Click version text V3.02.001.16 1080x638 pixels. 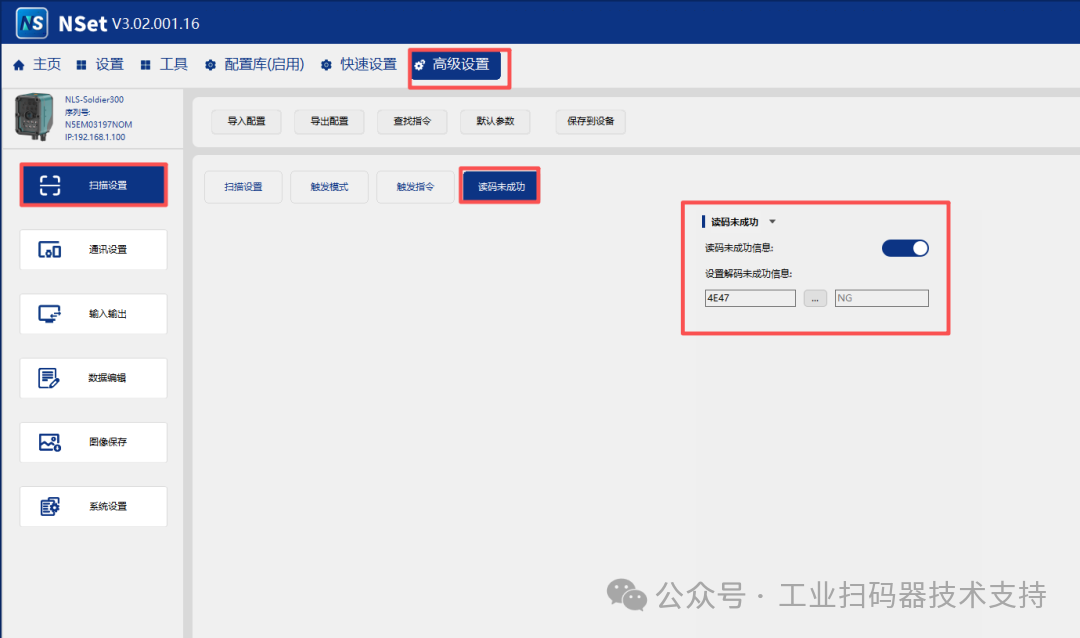point(156,24)
